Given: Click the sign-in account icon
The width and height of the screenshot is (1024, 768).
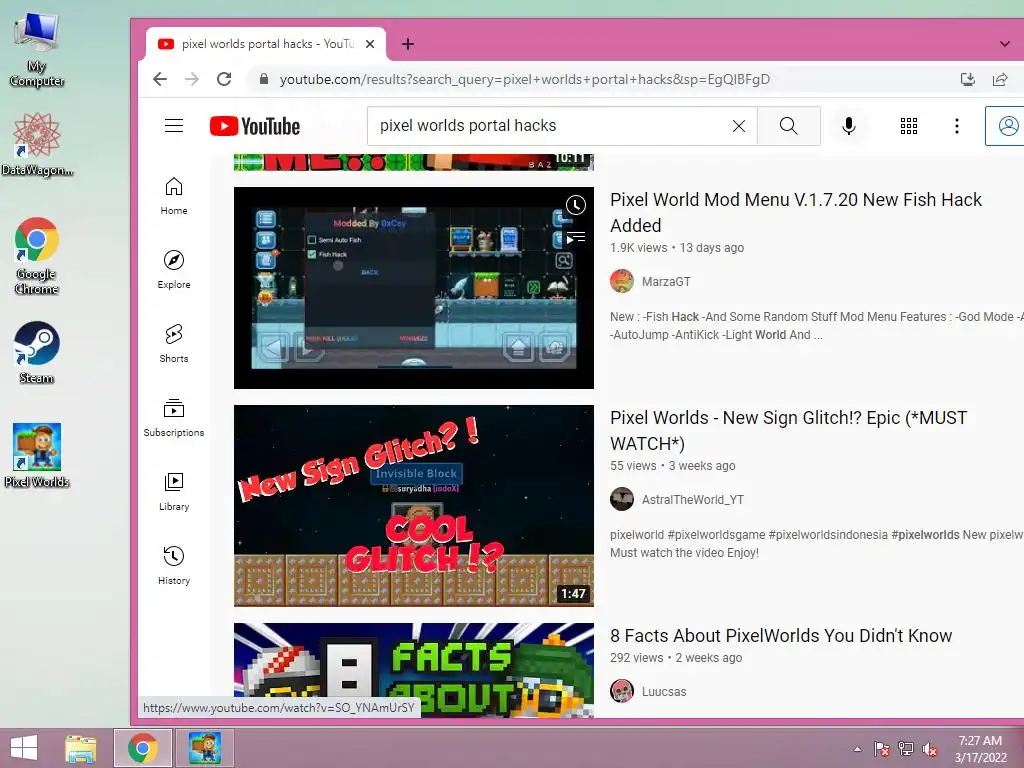Looking at the screenshot, I should 1008,126.
